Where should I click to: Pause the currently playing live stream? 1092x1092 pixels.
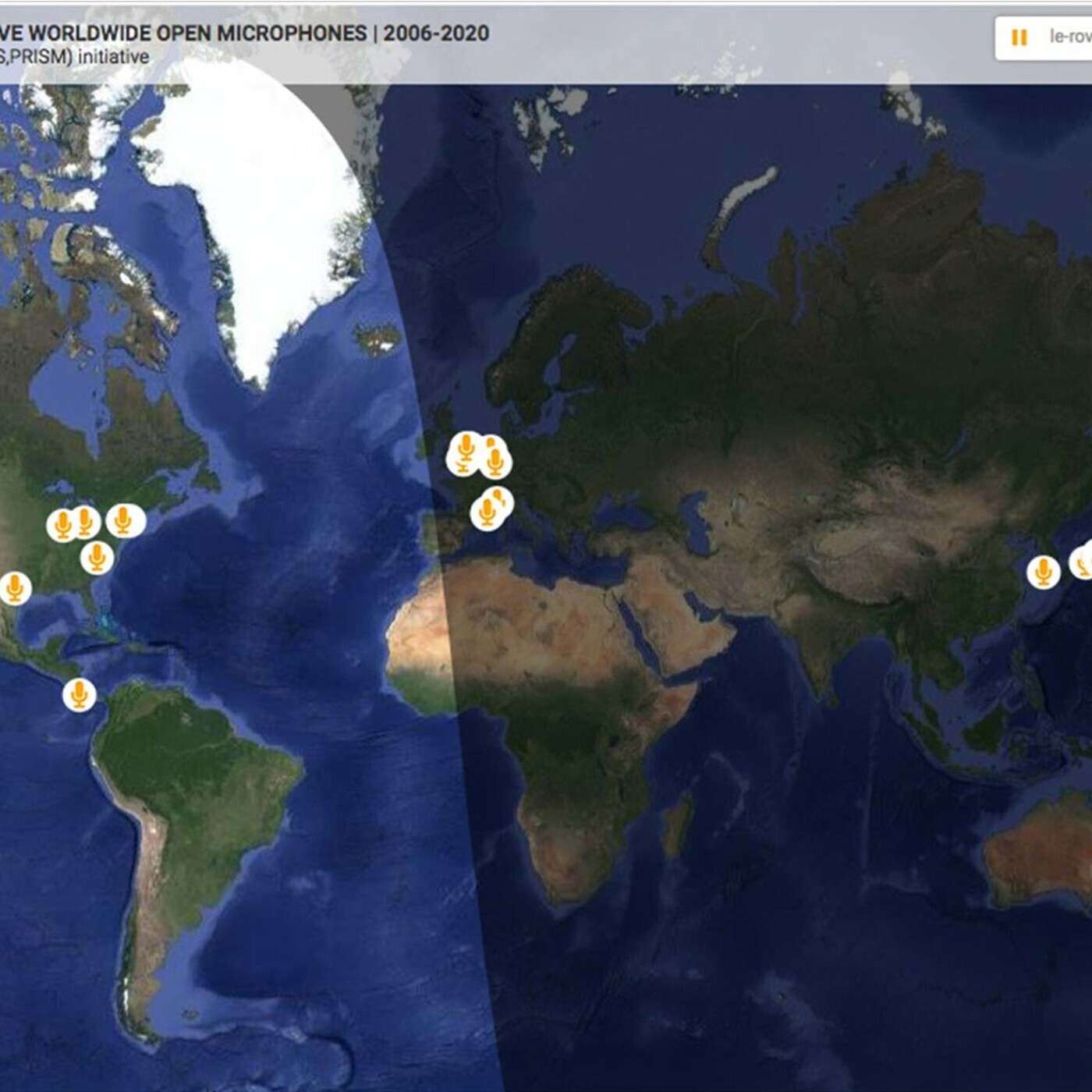pos(1019,37)
